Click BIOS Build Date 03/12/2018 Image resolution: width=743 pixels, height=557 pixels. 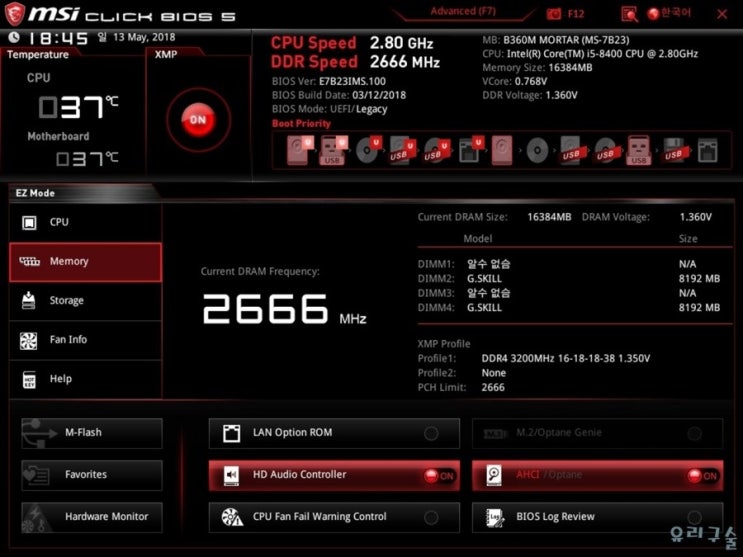click(339, 95)
